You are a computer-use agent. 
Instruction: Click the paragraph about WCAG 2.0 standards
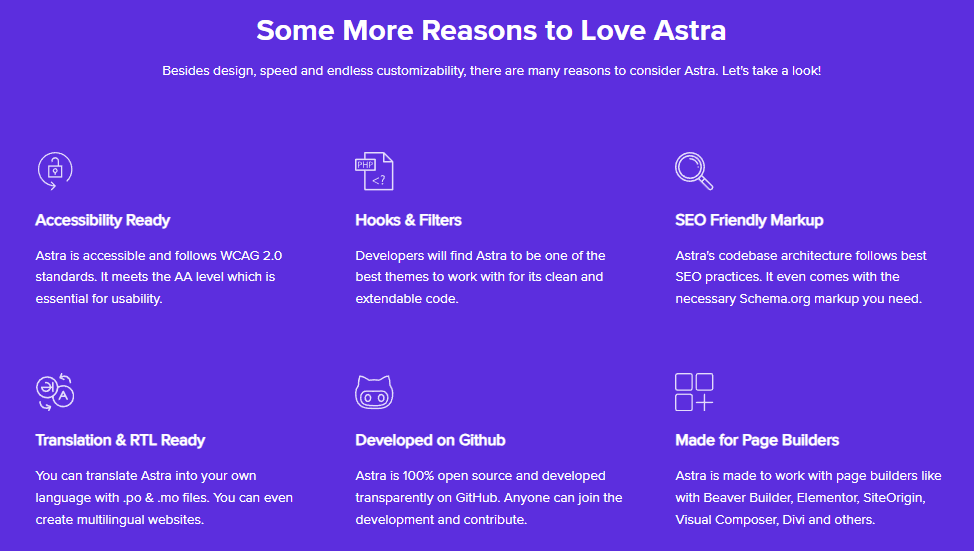click(158, 277)
